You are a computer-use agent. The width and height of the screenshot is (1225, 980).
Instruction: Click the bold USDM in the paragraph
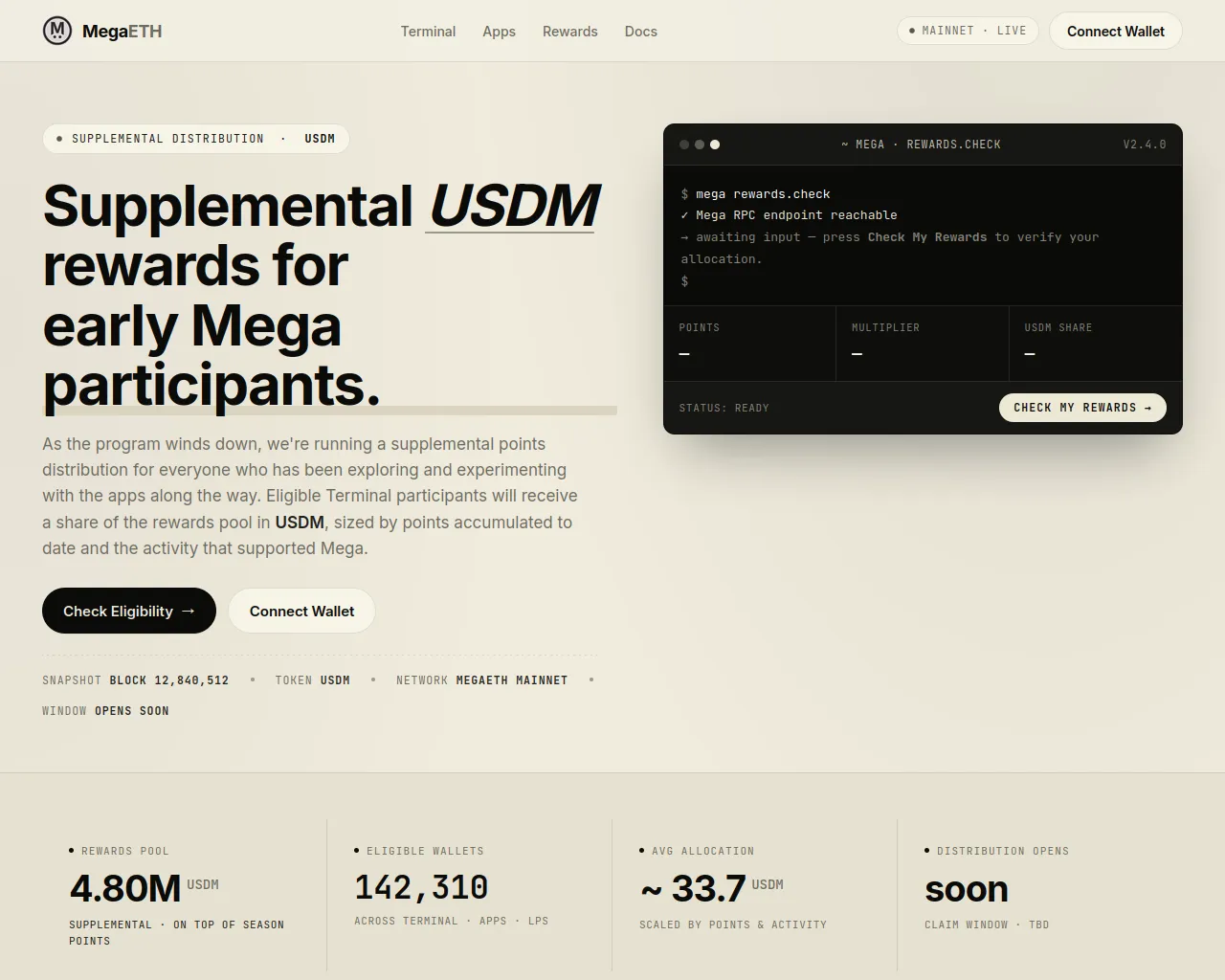300,523
